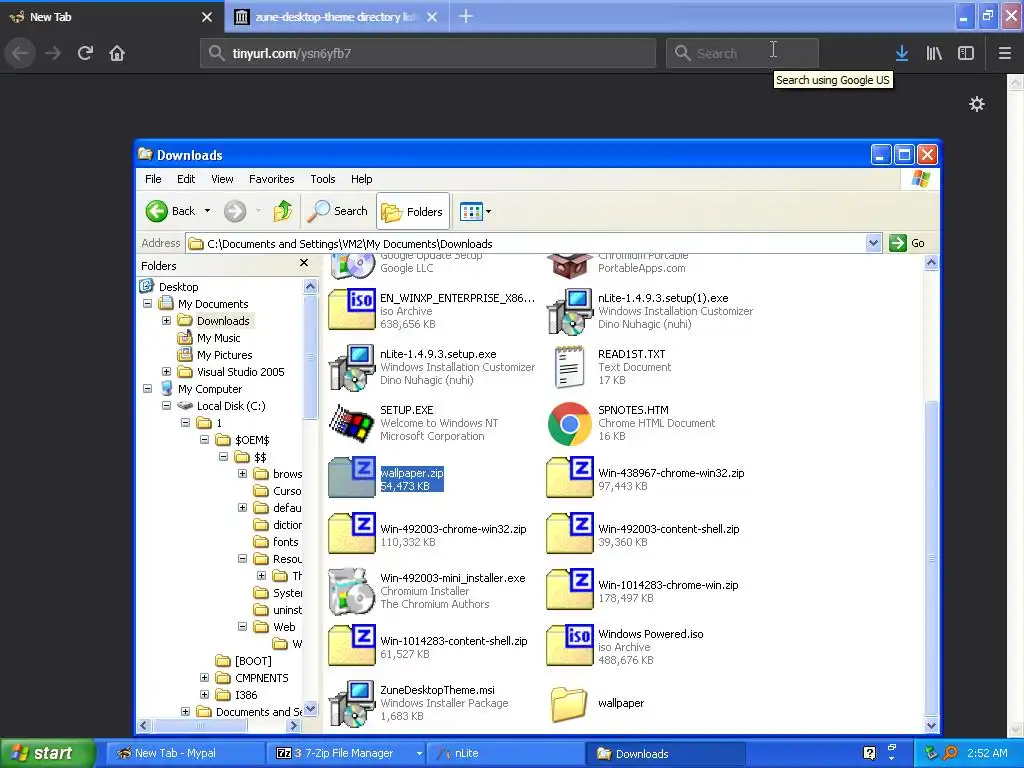Collapse the My Computer tree node
Image resolution: width=1024 pixels, height=768 pixels.
point(148,389)
